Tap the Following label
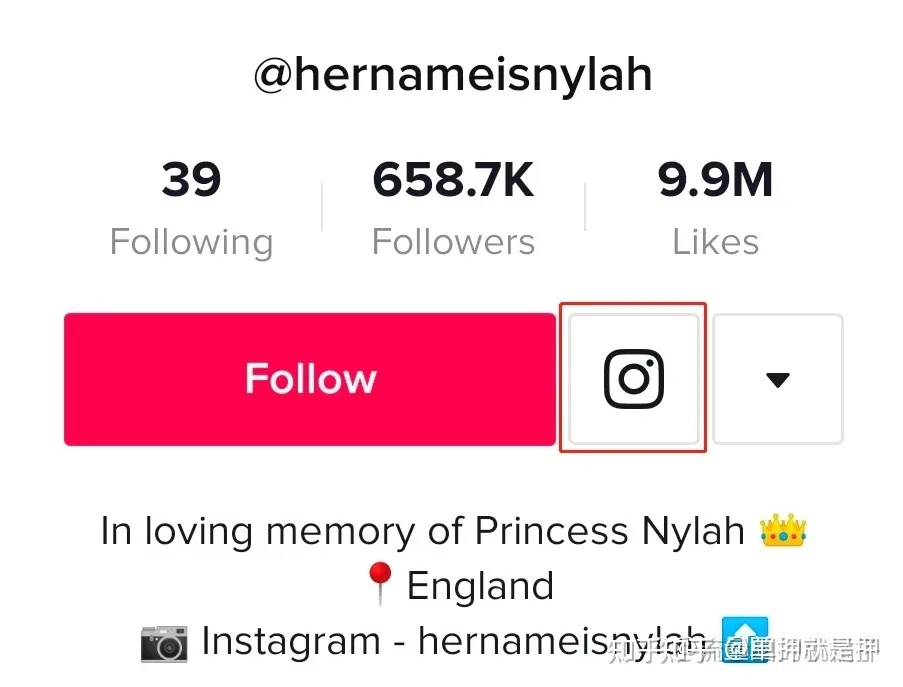This screenshot has width=903, height=687. [x=191, y=242]
